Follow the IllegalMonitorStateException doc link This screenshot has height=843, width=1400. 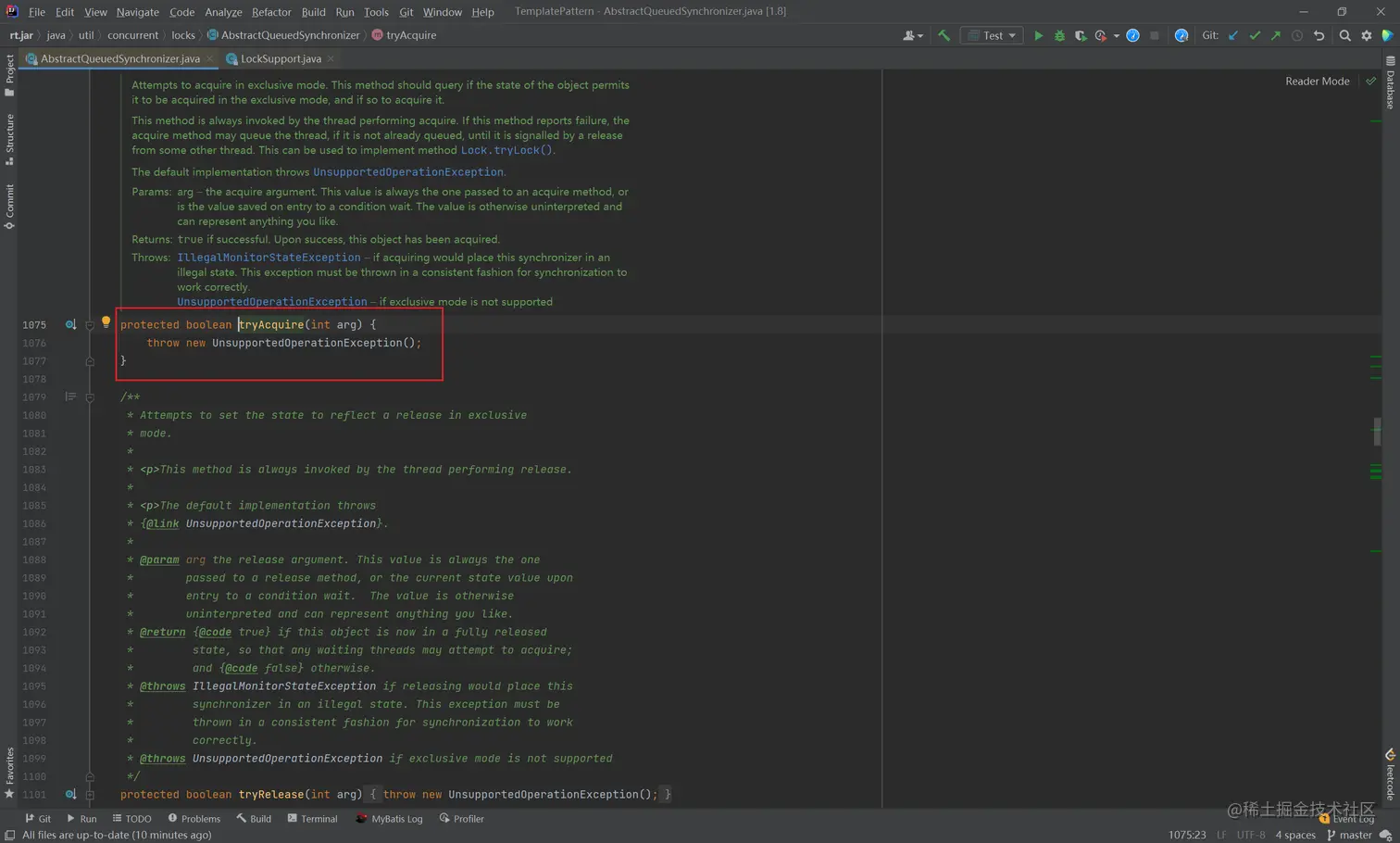click(269, 258)
